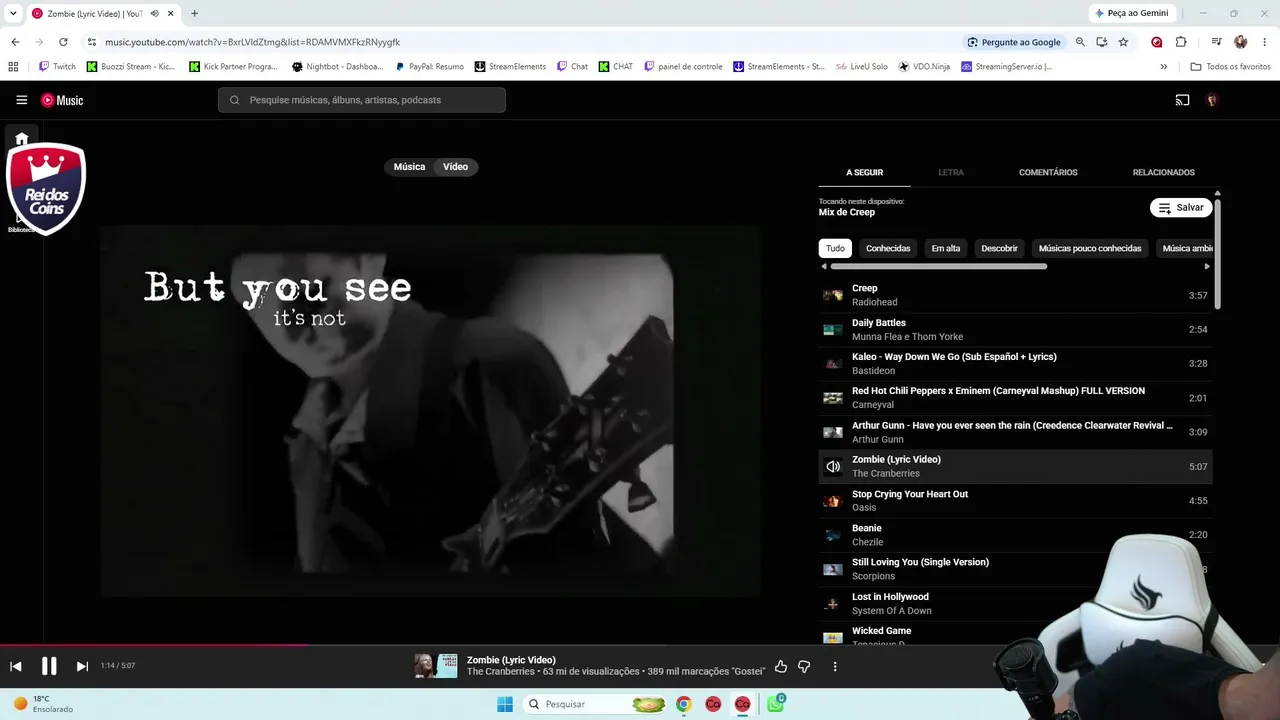Switch to the Relacionados tab
The width and height of the screenshot is (1280, 720).
pos(1164,172)
